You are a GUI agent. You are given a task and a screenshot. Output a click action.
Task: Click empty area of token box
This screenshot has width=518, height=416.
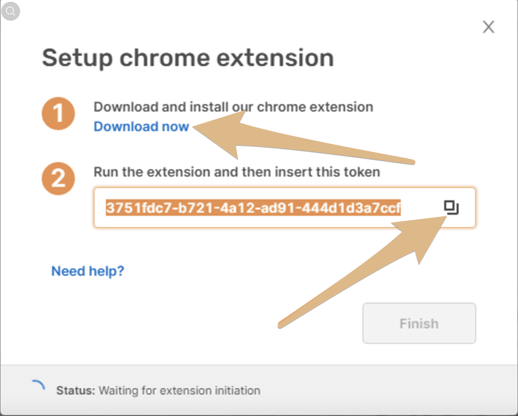422,208
